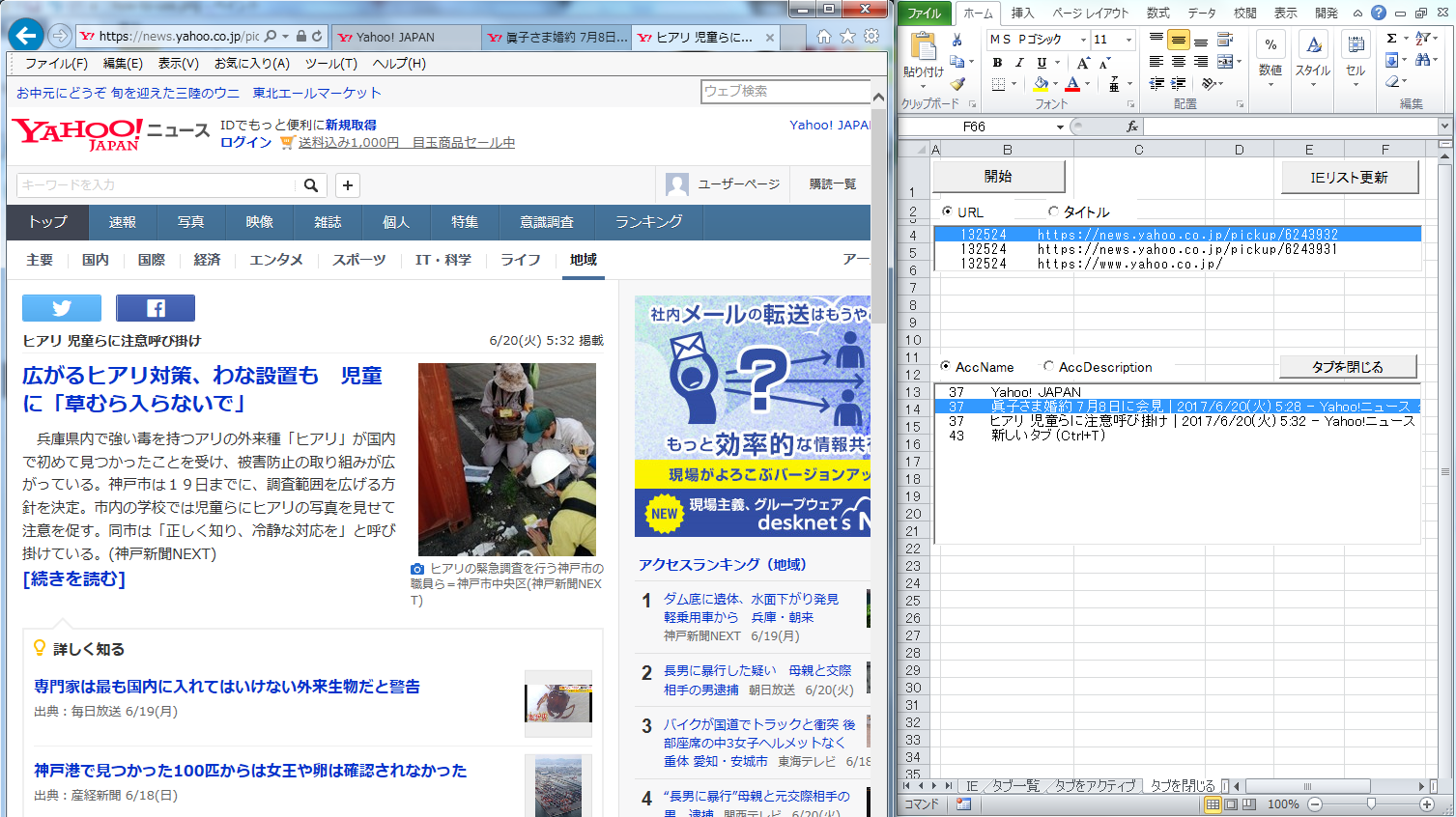1456x817 pixels.
Task: Click the browser Home icon
Action: [824, 36]
